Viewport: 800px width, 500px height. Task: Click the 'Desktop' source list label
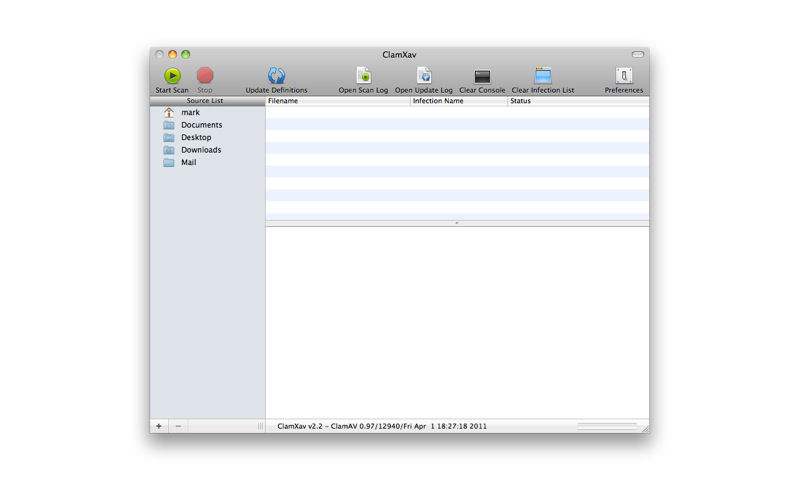pos(196,137)
